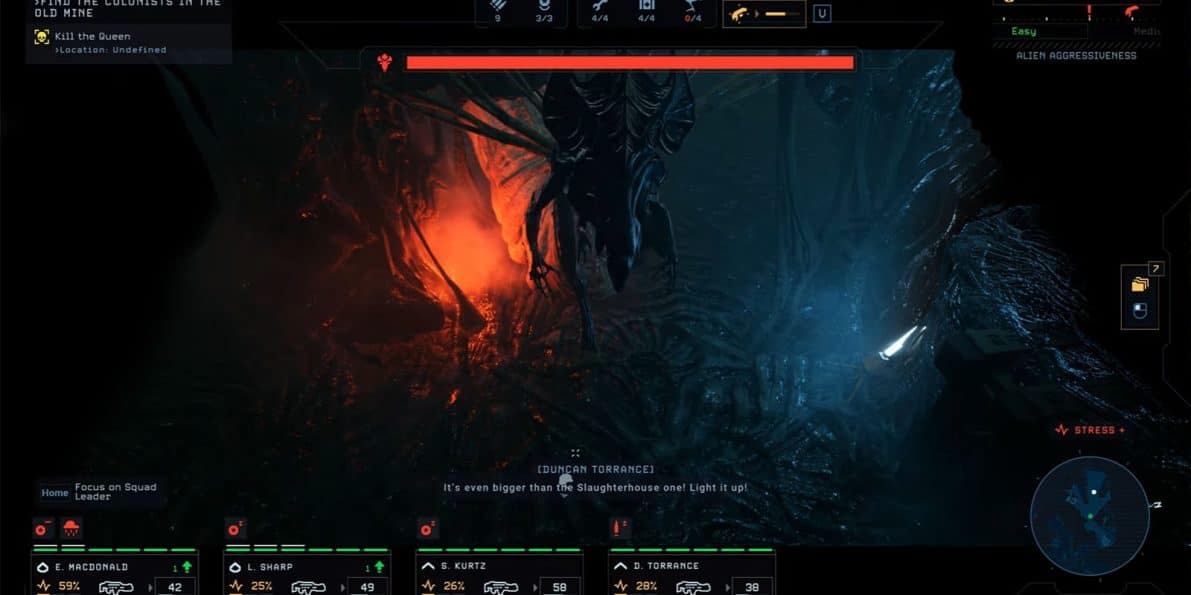Screen dimensions: 1191x595
Task: Click the skull icon beside Kill the Queen
Action: [42, 36]
